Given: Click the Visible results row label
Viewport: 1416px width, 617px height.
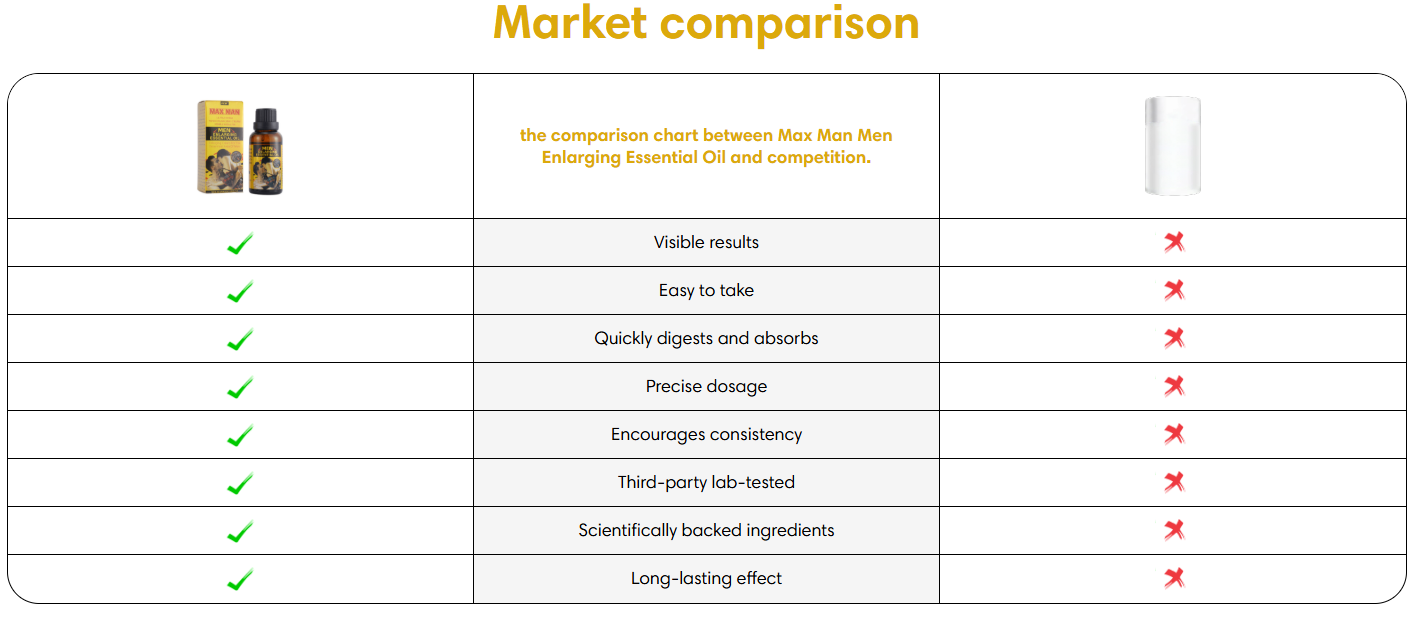Looking at the screenshot, I should (706, 242).
